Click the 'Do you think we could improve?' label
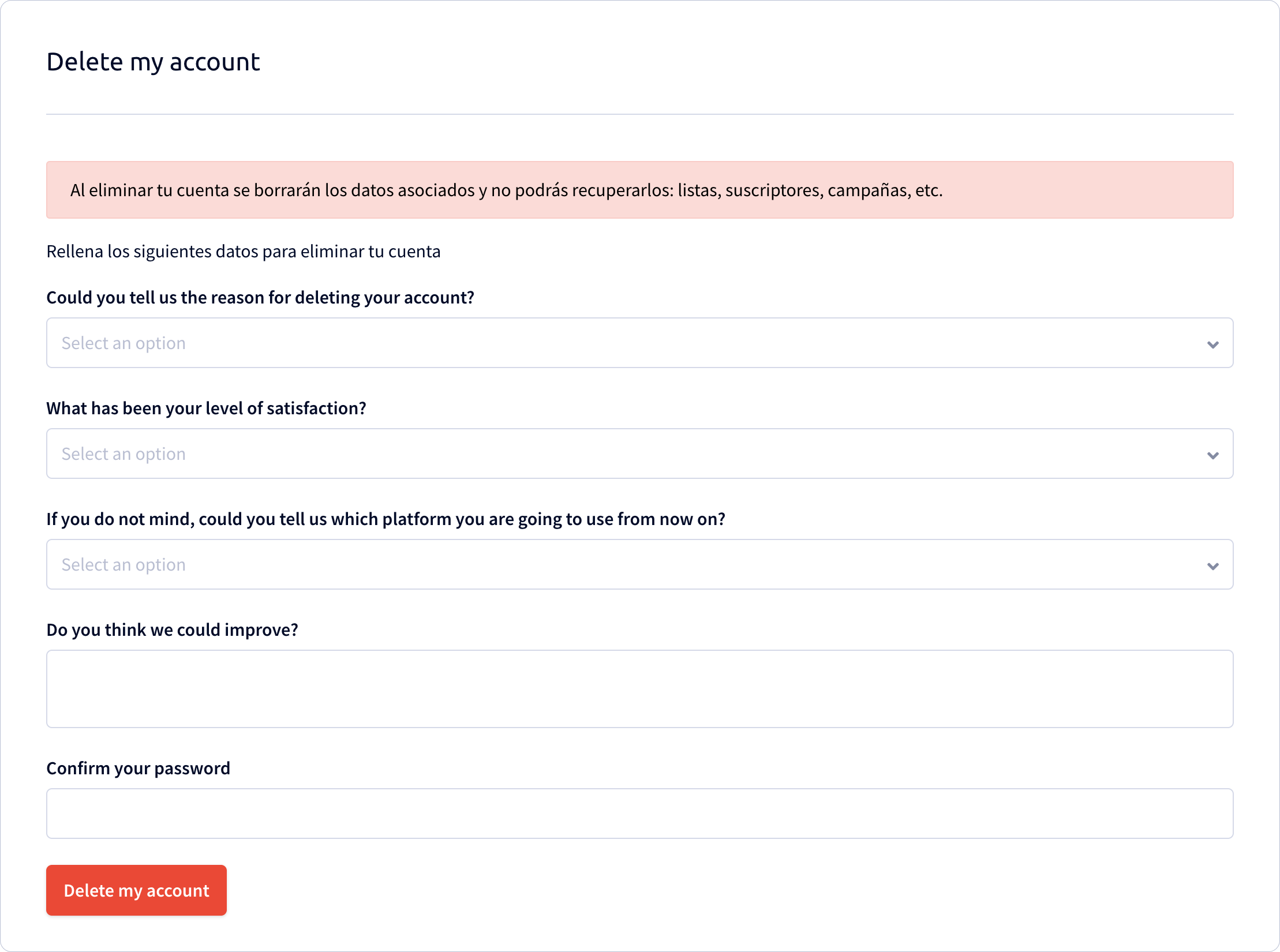 [x=173, y=630]
